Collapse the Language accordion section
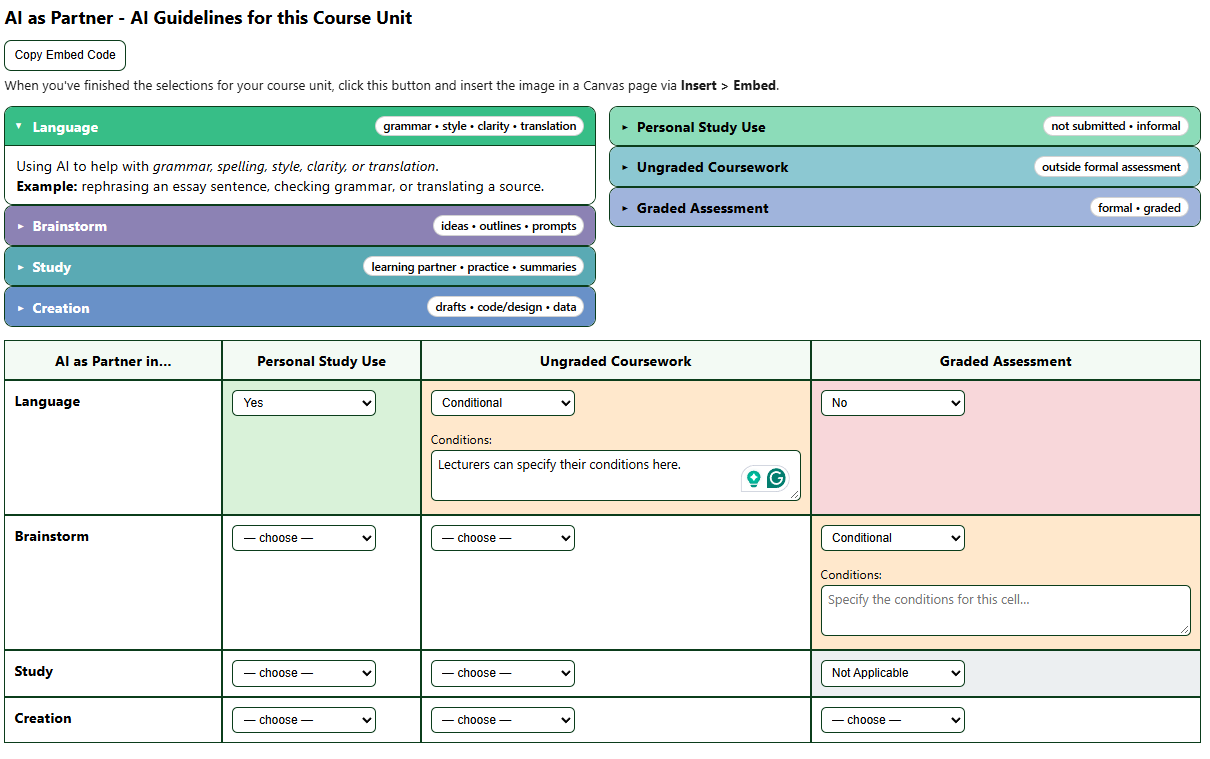 tap(300, 127)
